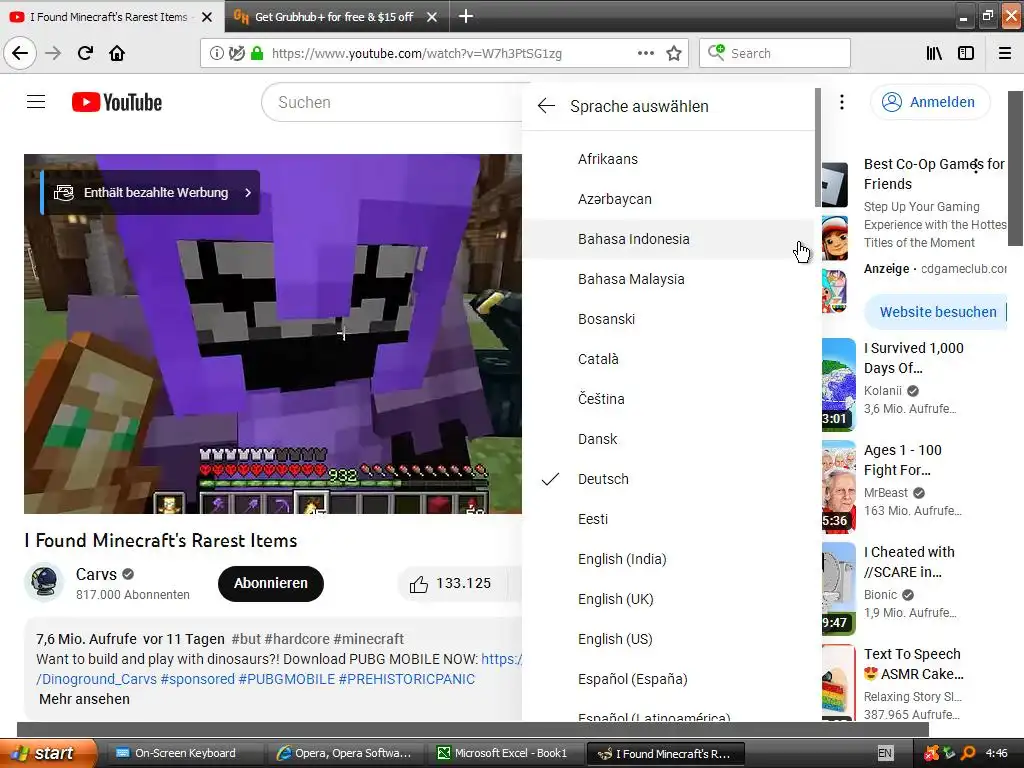1024x768 pixels.
Task: Click the browser Search box
Action: pos(775,54)
